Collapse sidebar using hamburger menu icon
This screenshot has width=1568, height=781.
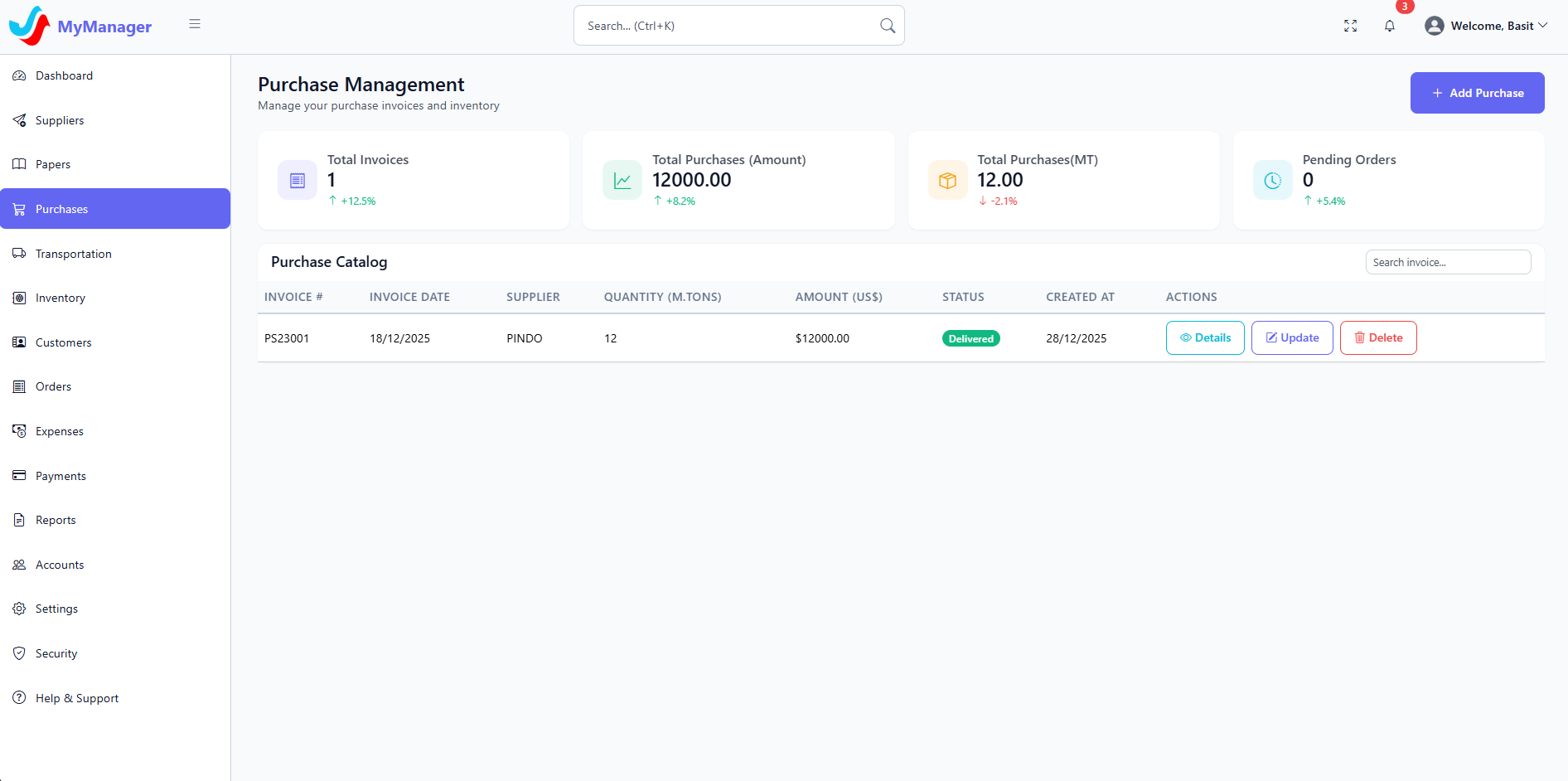click(x=195, y=24)
